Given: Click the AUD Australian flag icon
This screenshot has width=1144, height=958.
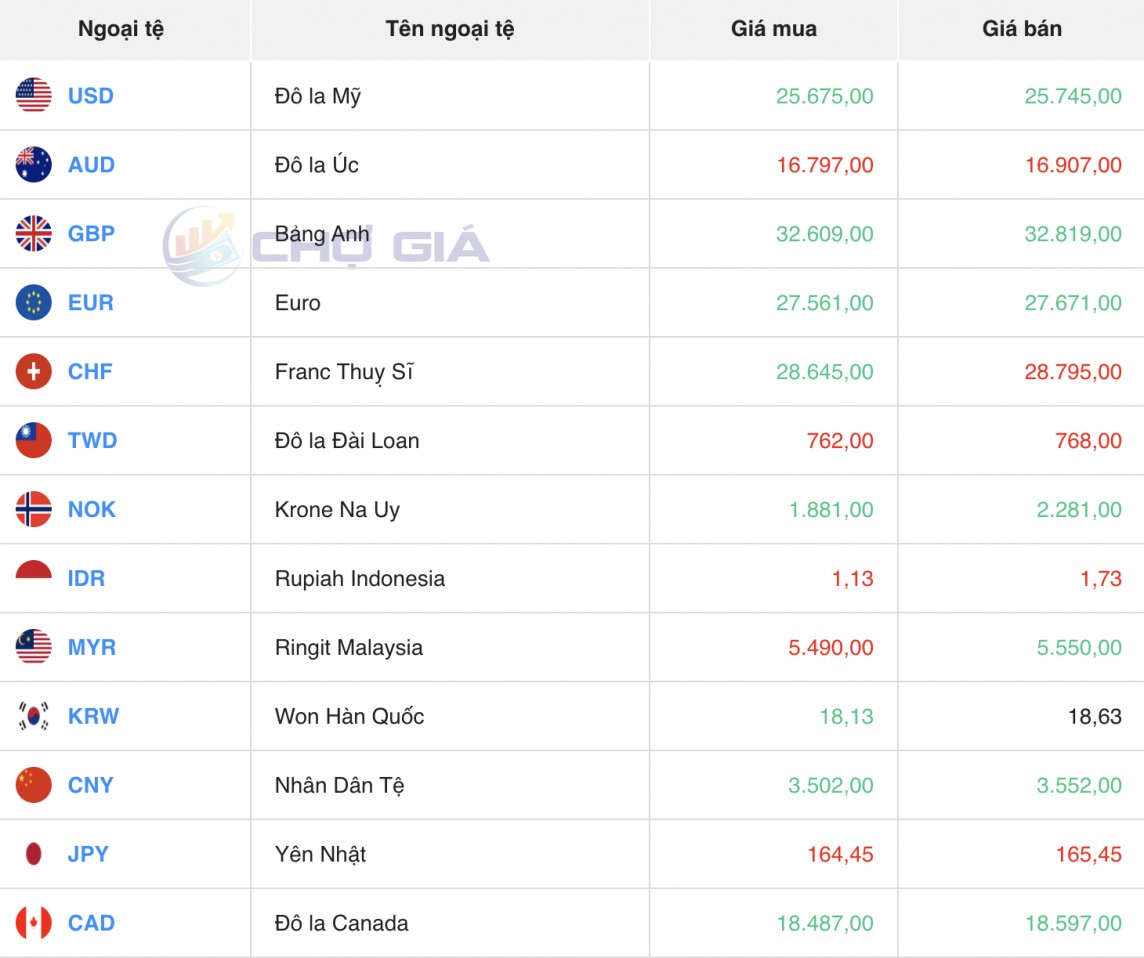Looking at the screenshot, I should (32, 164).
